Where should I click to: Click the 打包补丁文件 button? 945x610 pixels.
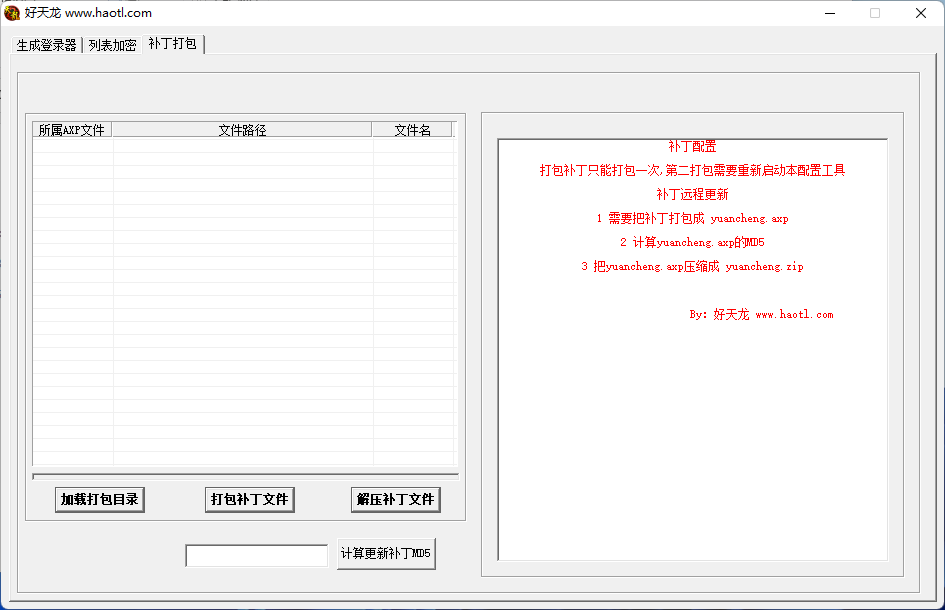[250, 499]
